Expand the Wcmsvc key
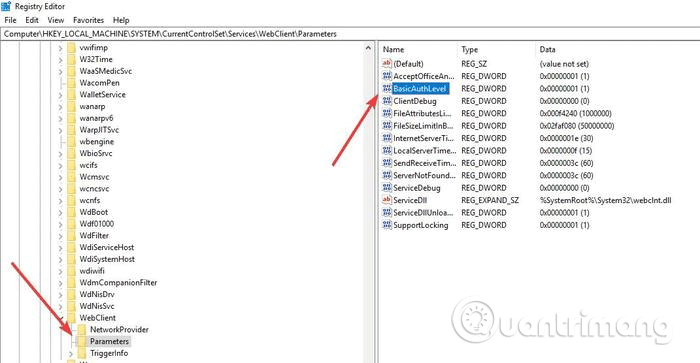The height and width of the screenshot is (363, 700). tap(60, 177)
